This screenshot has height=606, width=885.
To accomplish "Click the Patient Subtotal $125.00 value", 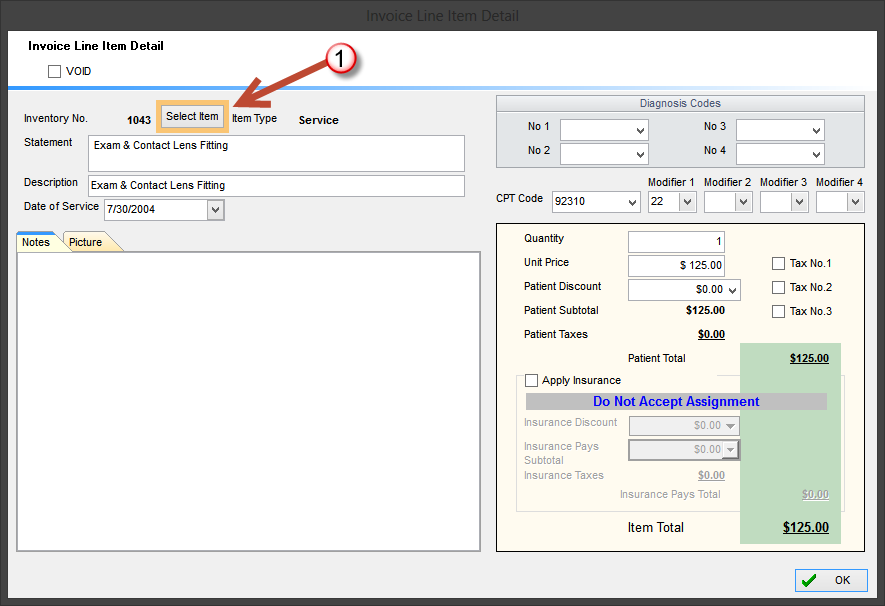I will [x=705, y=310].
